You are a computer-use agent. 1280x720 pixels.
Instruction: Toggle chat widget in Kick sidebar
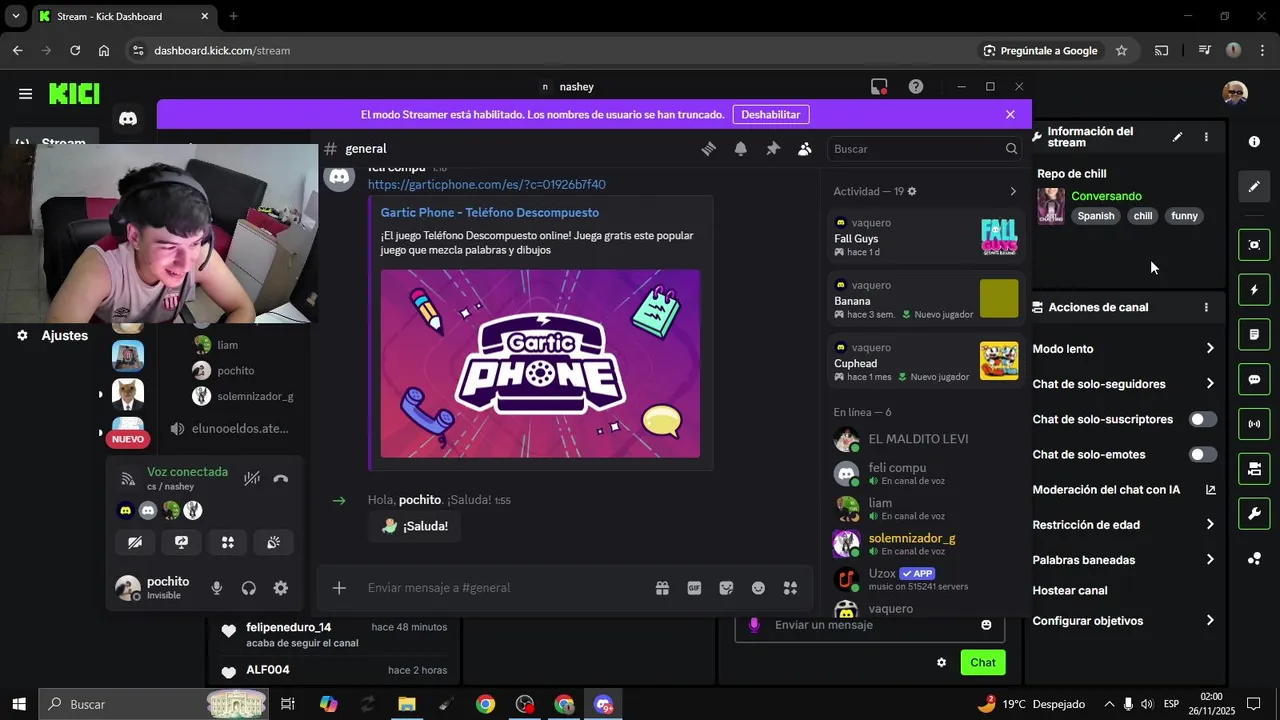[1254, 380]
